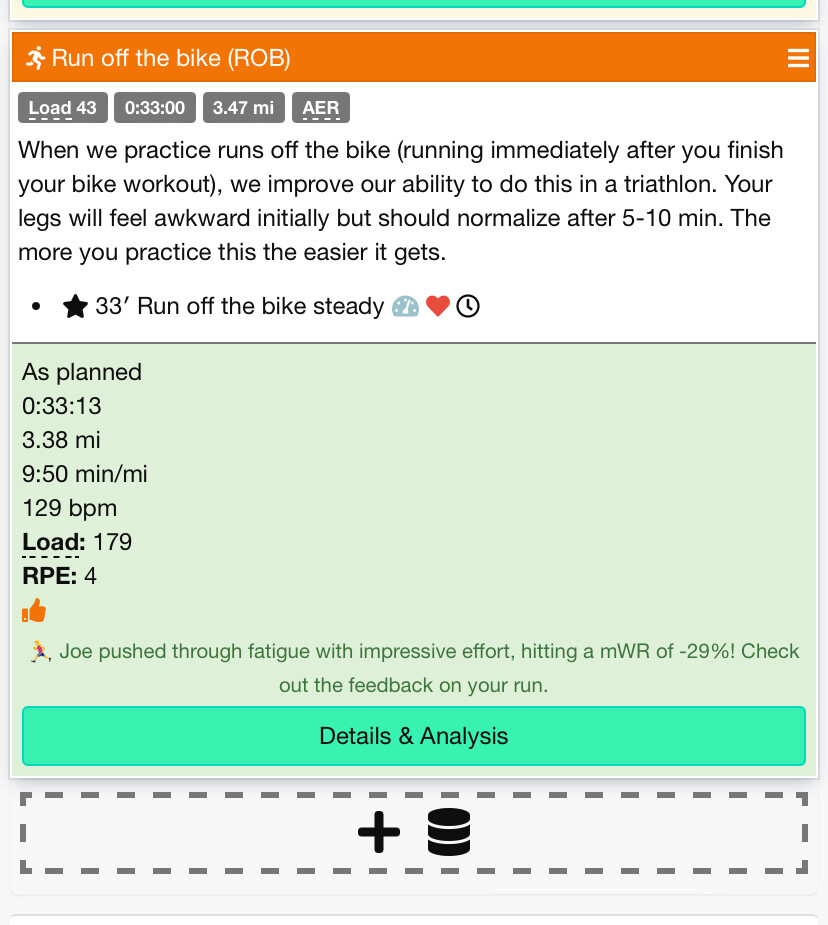The image size is (828, 925).
Task: Click the plus icon to add workout
Action: click(x=379, y=832)
